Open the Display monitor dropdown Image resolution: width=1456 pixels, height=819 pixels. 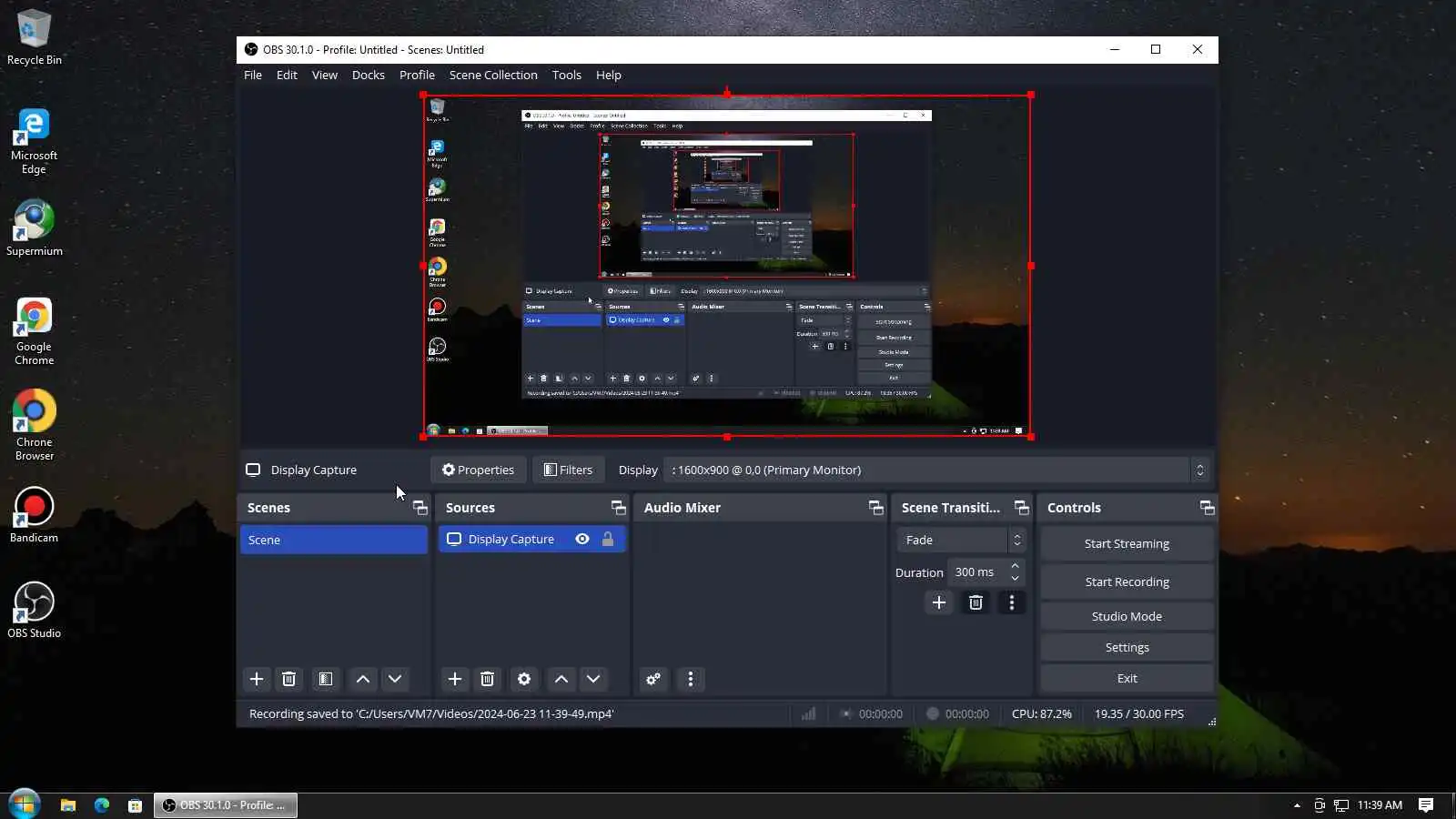tap(936, 470)
